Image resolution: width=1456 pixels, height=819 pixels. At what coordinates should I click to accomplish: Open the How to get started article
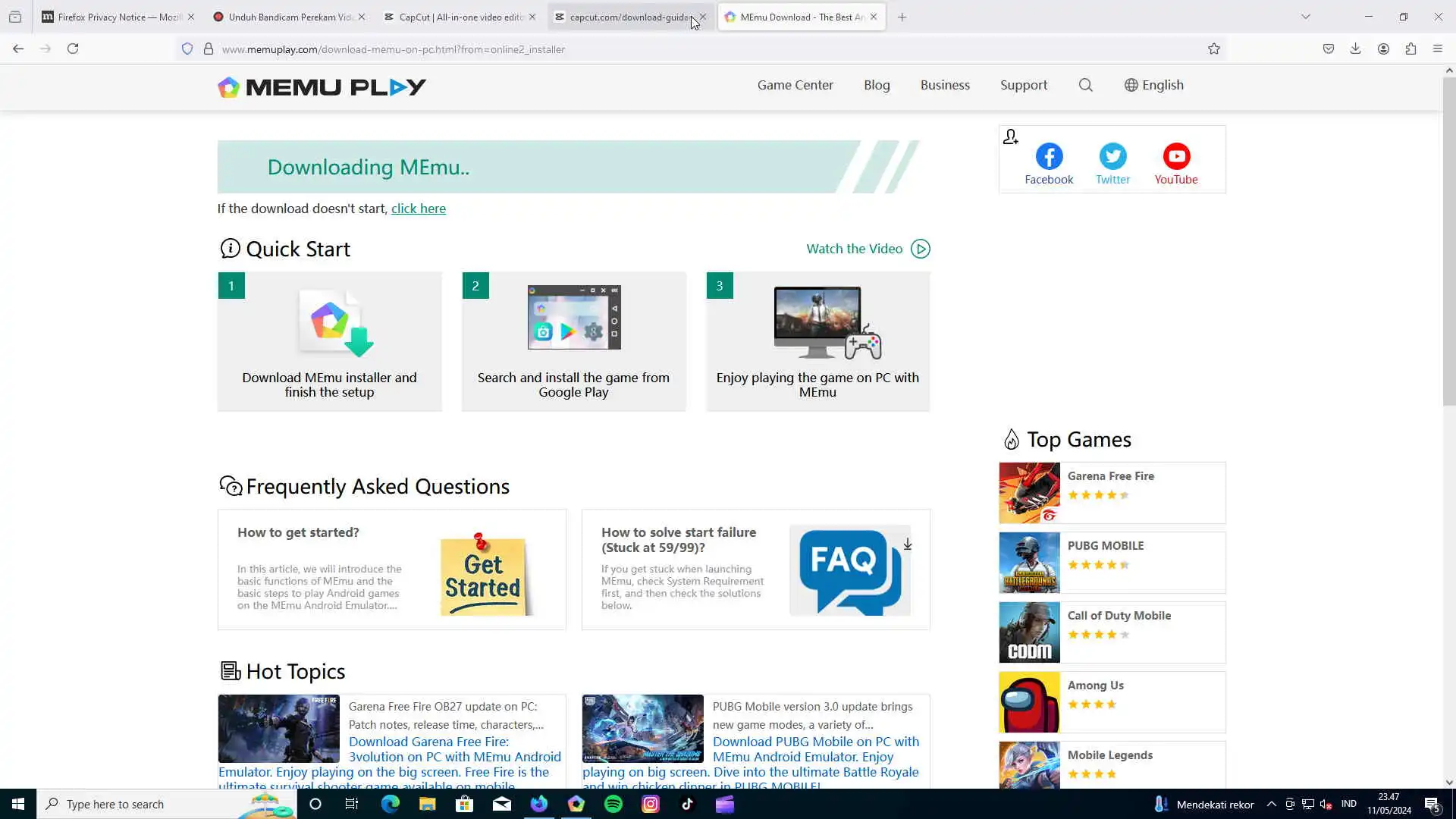pos(298,532)
